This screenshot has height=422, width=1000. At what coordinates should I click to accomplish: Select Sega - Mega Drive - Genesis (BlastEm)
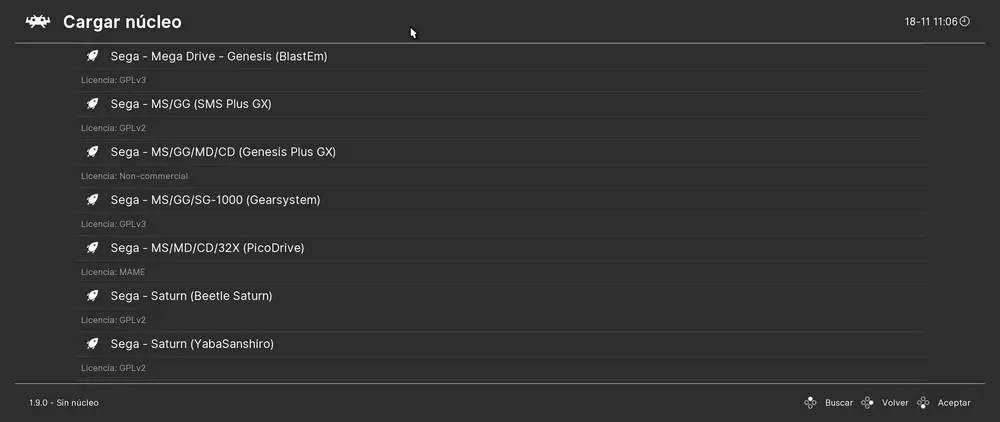point(219,57)
